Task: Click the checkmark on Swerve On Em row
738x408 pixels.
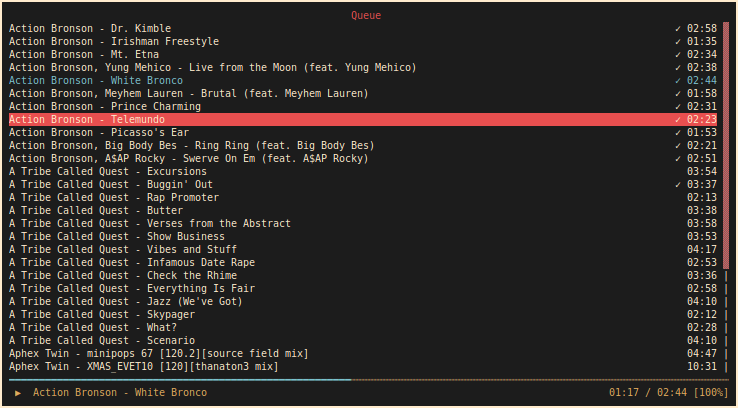Action: click(x=678, y=159)
